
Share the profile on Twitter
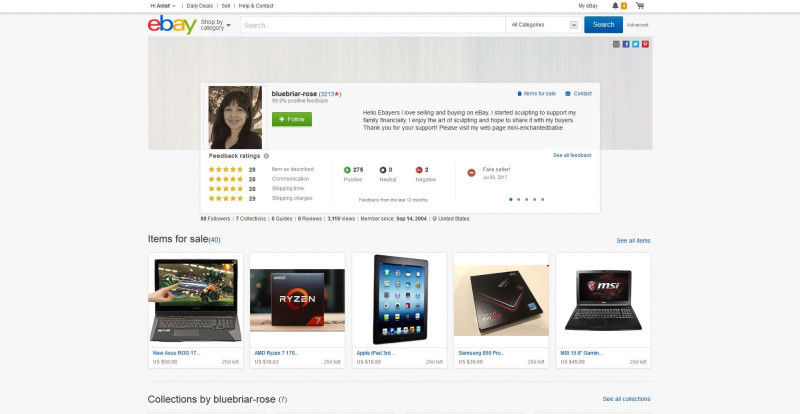click(636, 44)
